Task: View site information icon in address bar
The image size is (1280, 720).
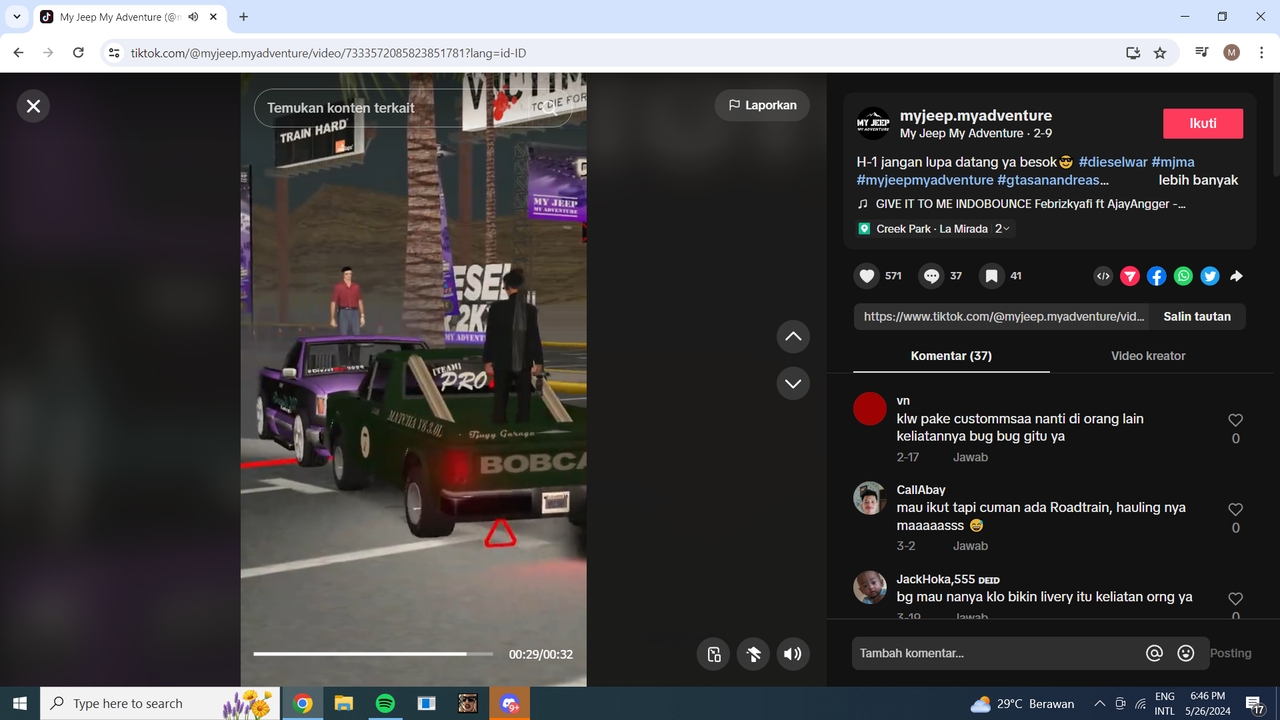Action: [x=114, y=53]
